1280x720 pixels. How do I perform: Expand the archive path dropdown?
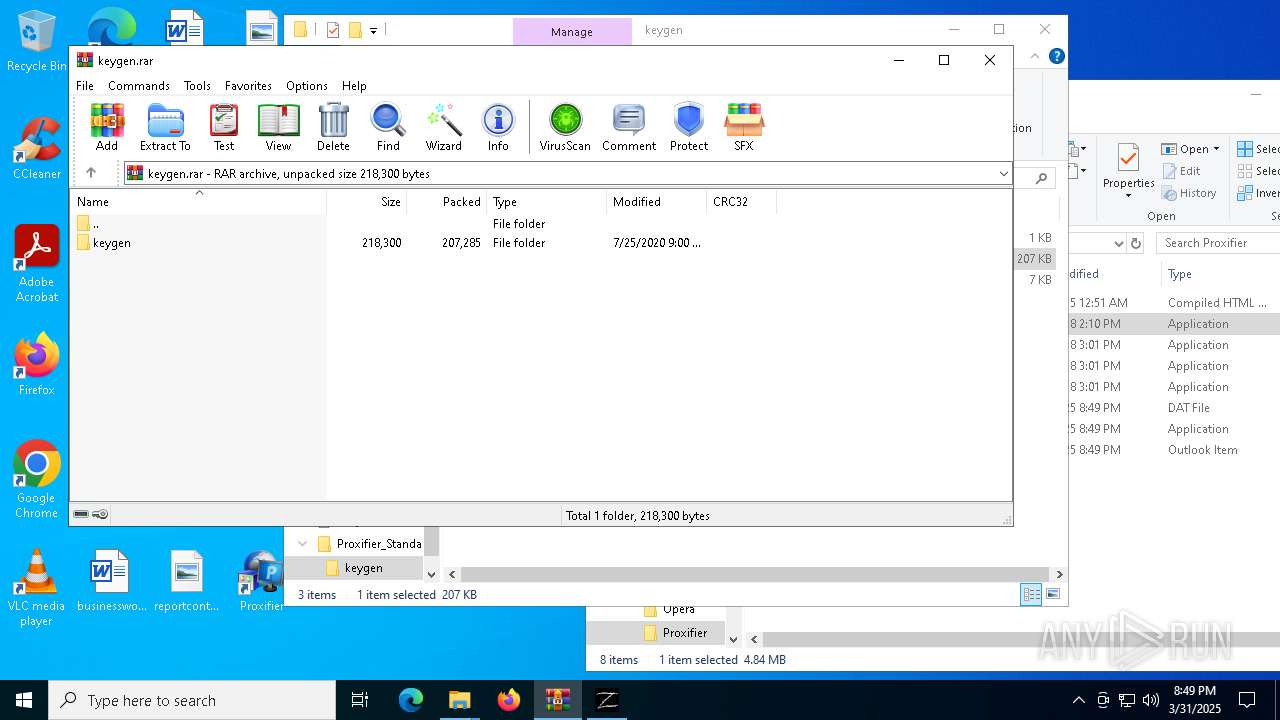pyautogui.click(x=1003, y=174)
